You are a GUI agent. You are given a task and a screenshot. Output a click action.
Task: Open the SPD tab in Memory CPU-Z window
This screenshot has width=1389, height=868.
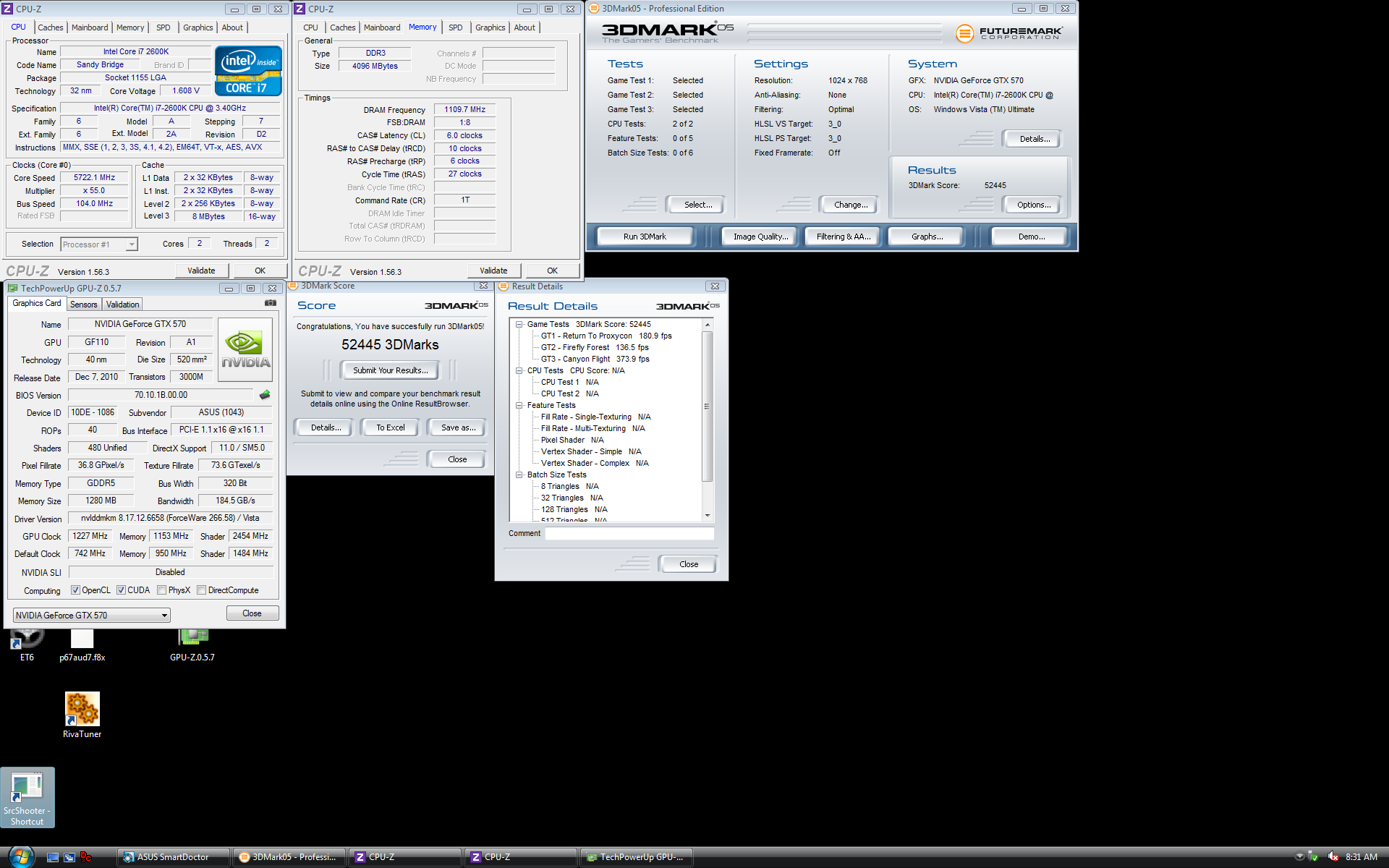click(456, 27)
